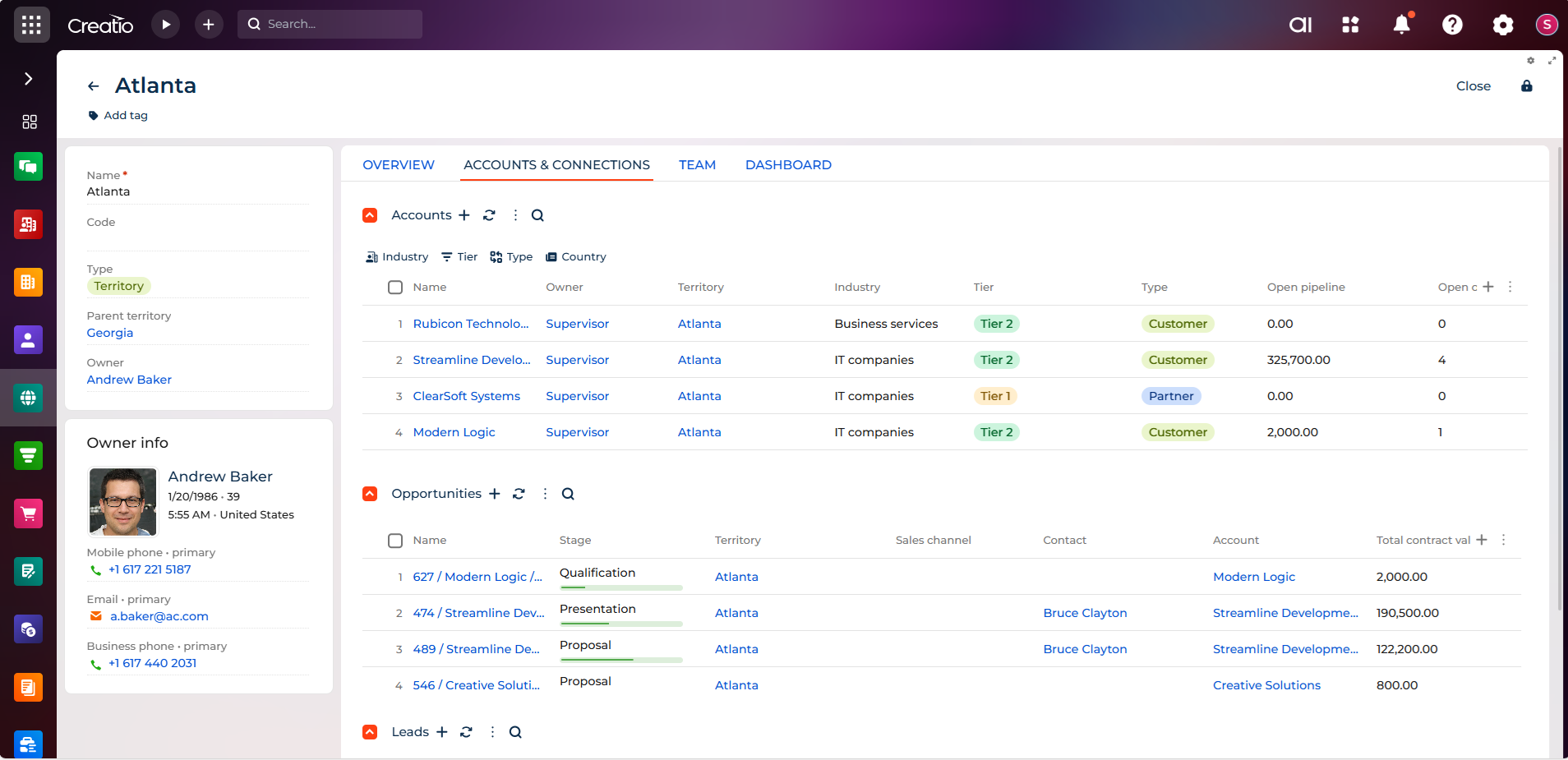The image size is (1568, 760).
Task: Click the Close button
Action: pos(1473,86)
